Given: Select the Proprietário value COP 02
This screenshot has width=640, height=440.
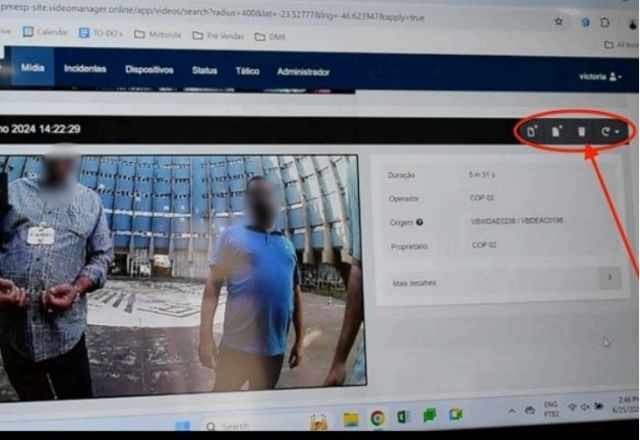Looking at the screenshot, I should [484, 245].
